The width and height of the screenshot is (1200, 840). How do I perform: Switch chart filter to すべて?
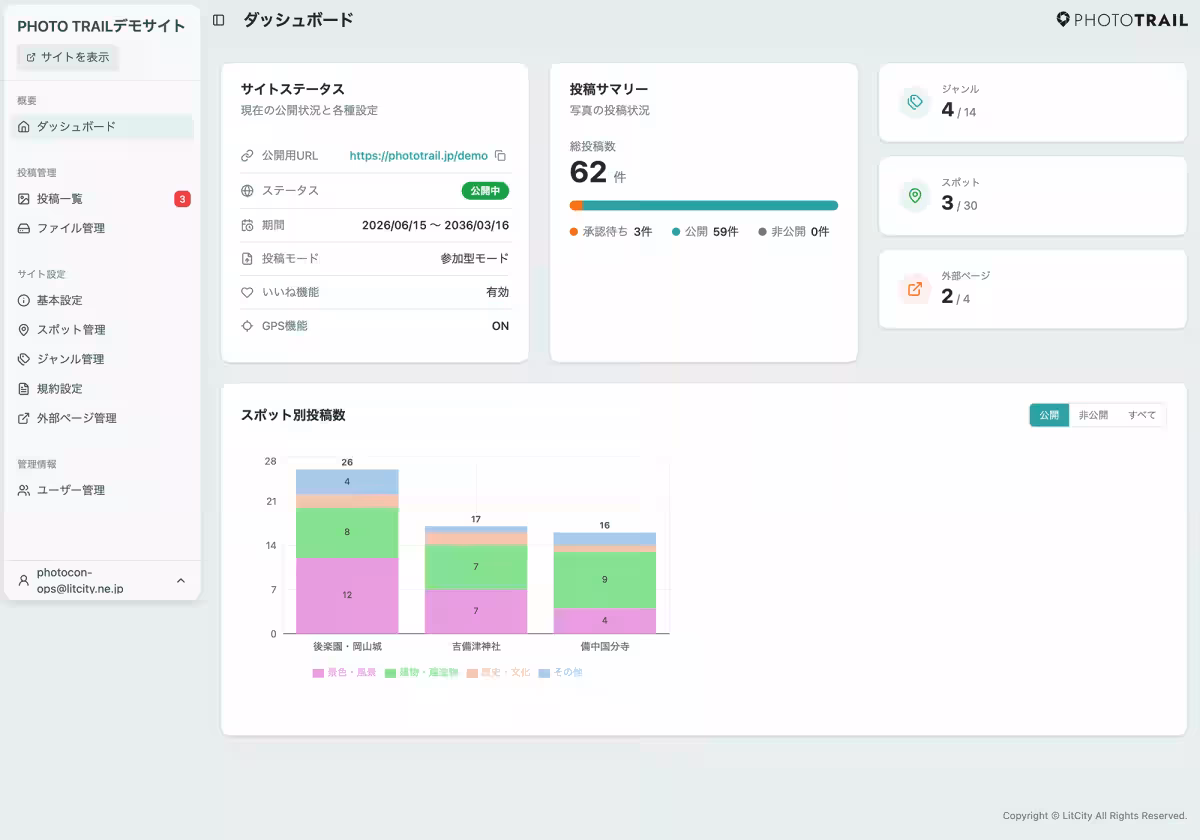coord(1141,415)
